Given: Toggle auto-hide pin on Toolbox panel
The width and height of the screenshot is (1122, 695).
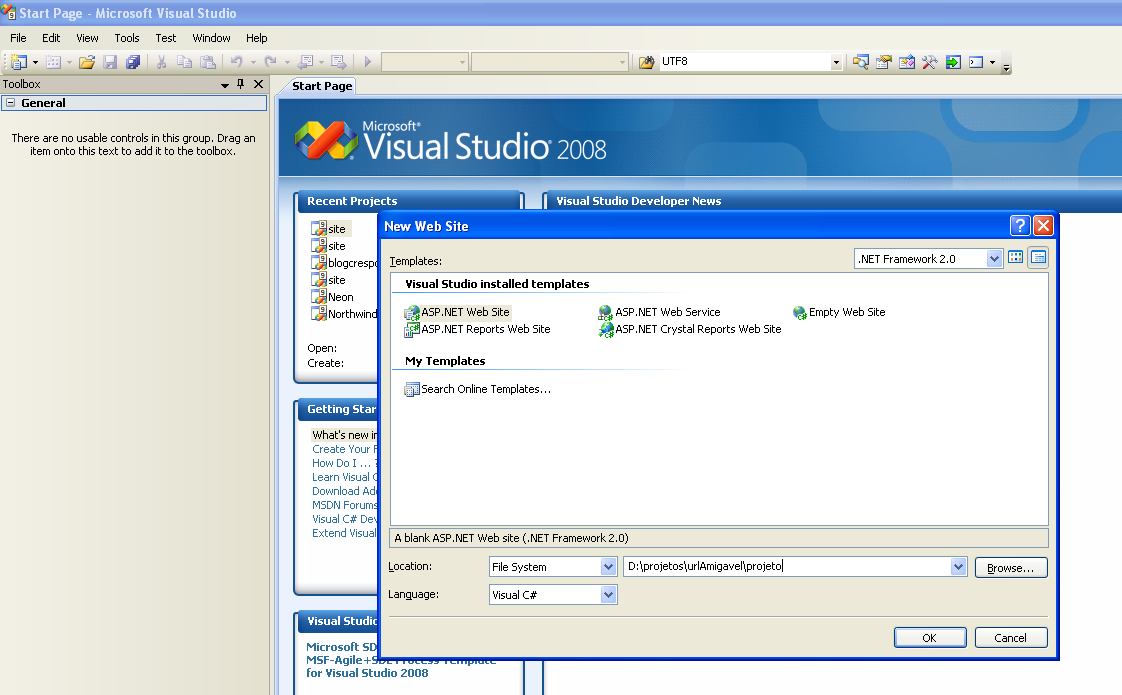Looking at the screenshot, I should click(241, 85).
